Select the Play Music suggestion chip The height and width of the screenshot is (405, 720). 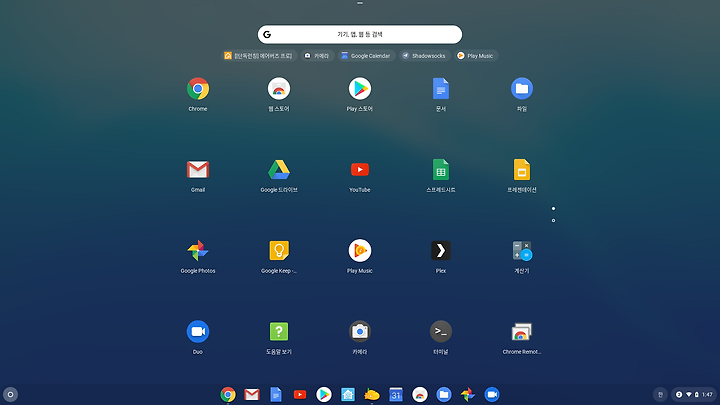[x=476, y=56]
